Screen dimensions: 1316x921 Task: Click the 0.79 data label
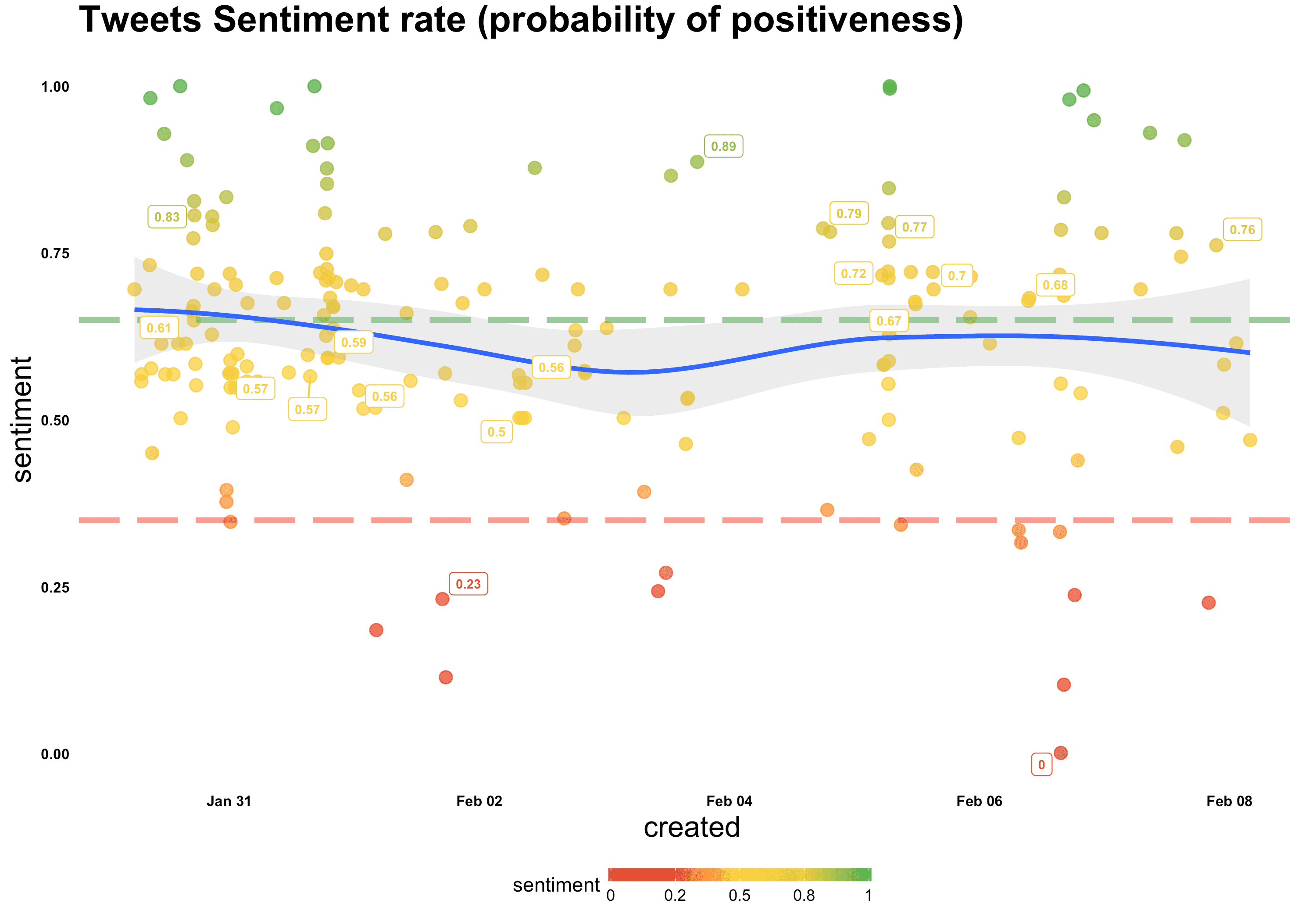[849, 213]
